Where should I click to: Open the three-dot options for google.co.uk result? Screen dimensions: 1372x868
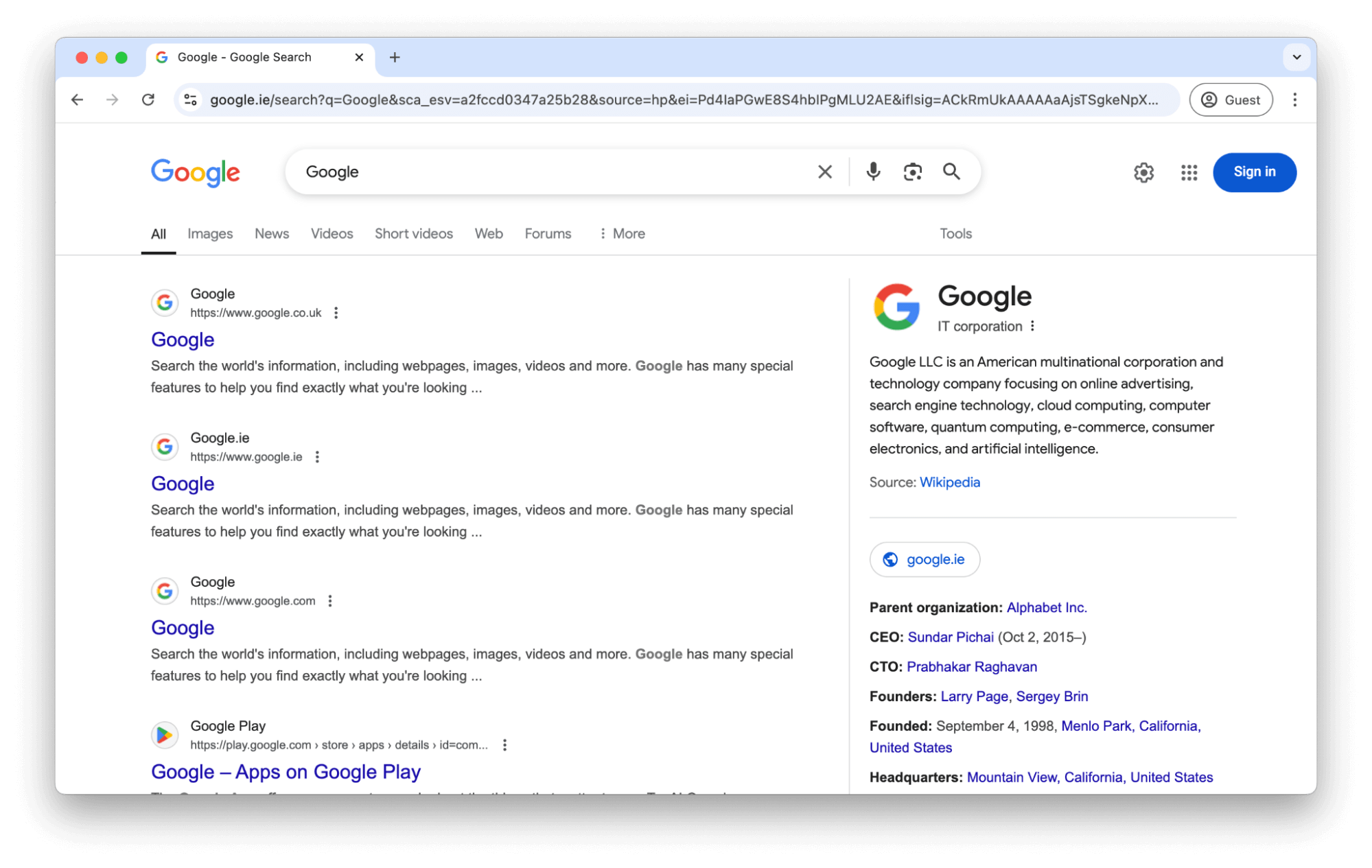coord(336,312)
